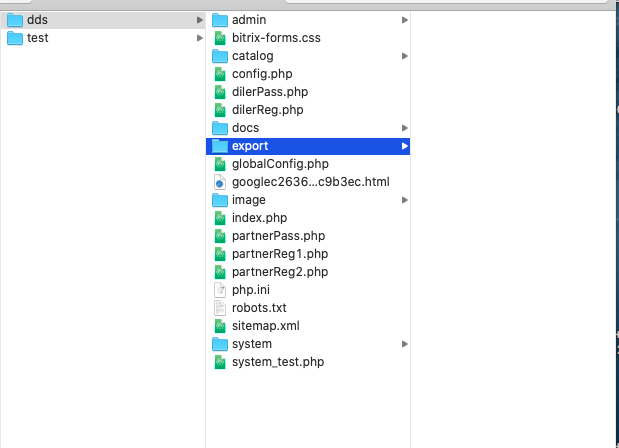The height and width of the screenshot is (448, 619).
Task: Expand the image folder chevron
Action: (404, 200)
